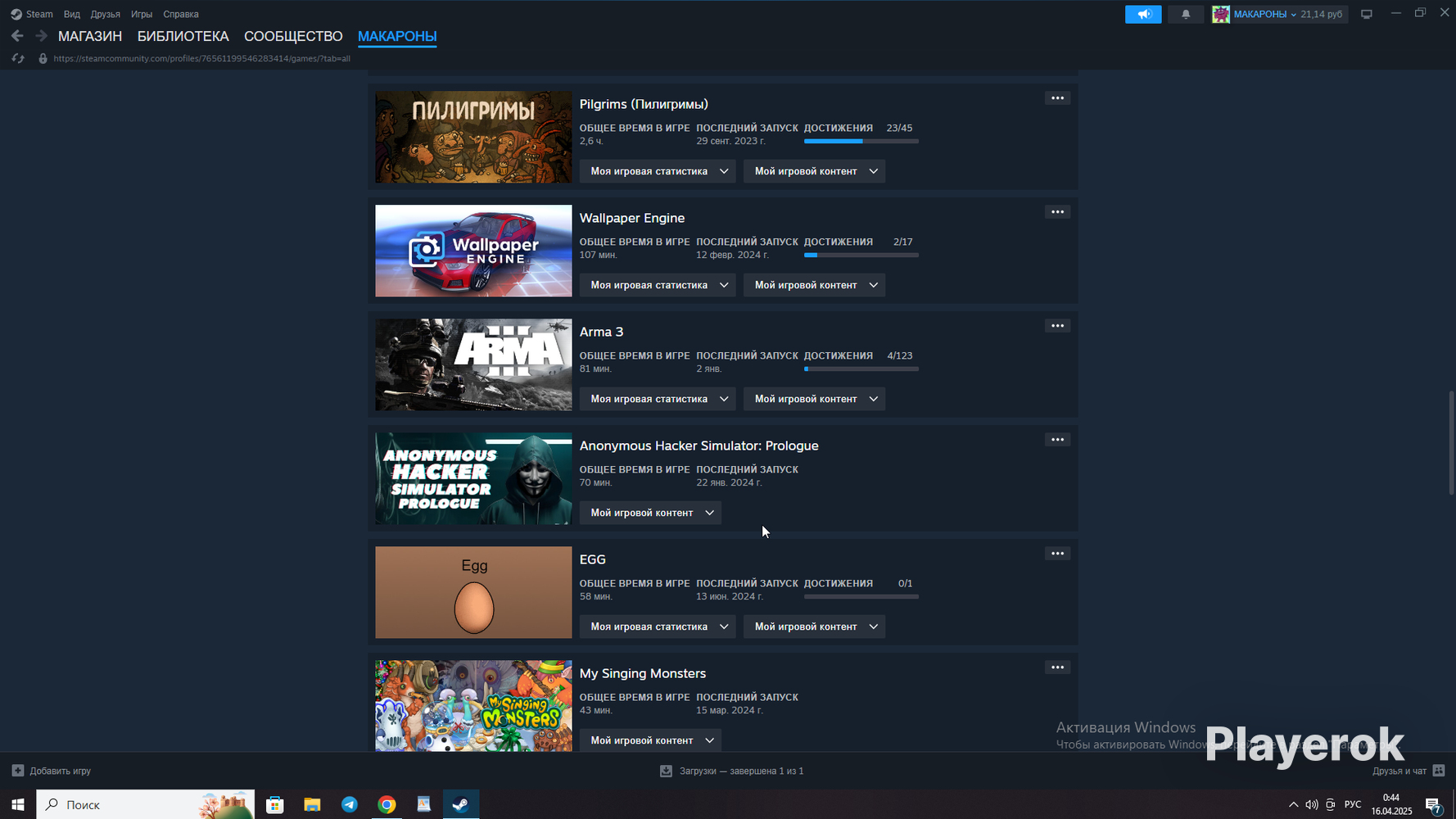Click the Wallpaper Engine achievements progress bar

(x=861, y=255)
